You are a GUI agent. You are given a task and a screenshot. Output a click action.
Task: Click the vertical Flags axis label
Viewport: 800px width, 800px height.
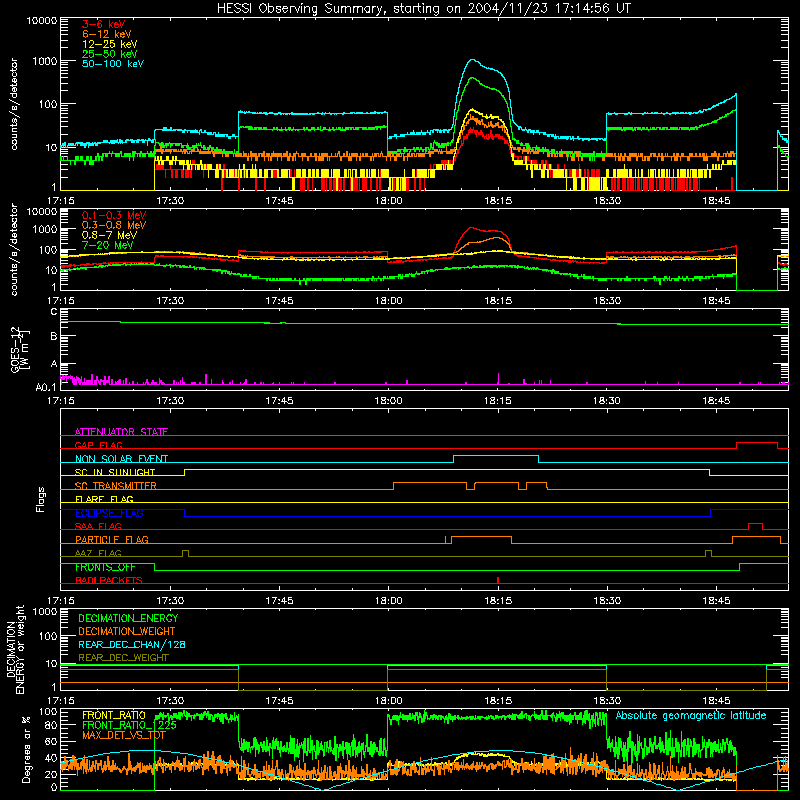[x=41, y=500]
